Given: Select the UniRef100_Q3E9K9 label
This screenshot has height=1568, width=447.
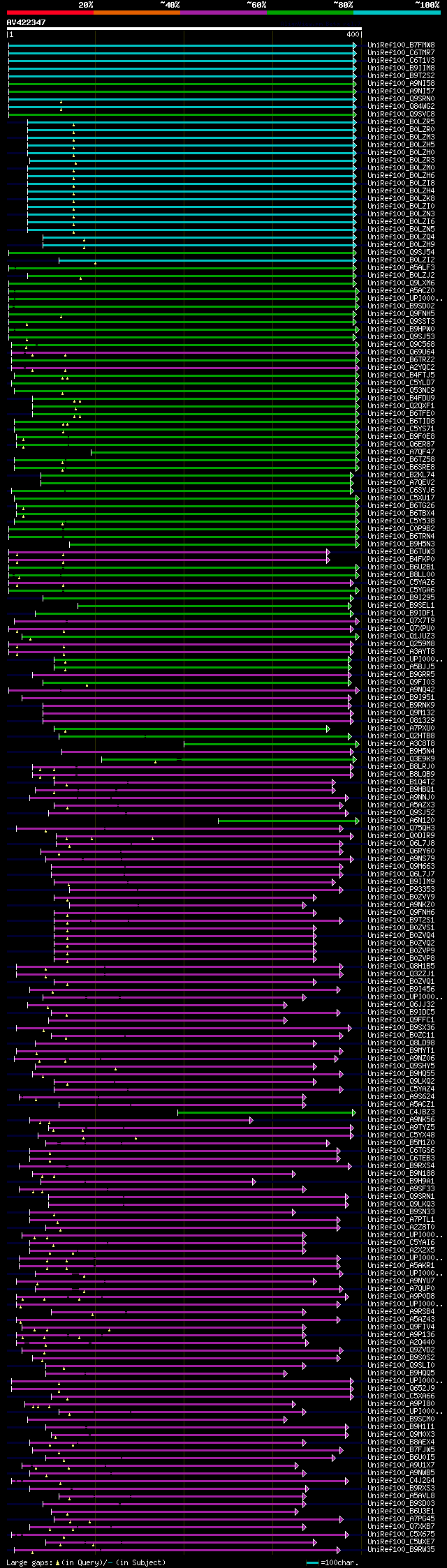Looking at the screenshot, I should (x=401, y=759).
